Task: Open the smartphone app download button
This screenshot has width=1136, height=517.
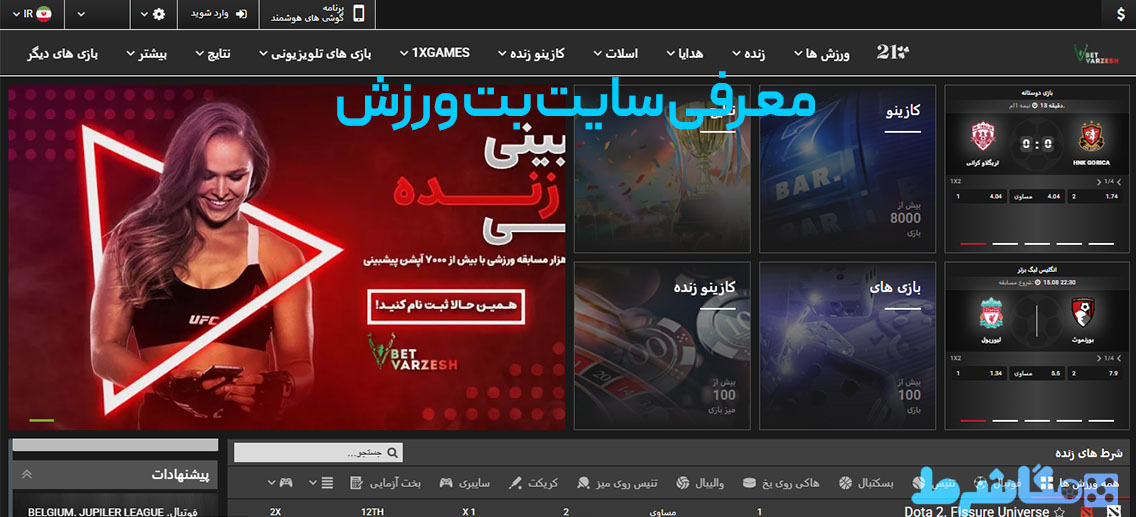Action: [x=317, y=14]
